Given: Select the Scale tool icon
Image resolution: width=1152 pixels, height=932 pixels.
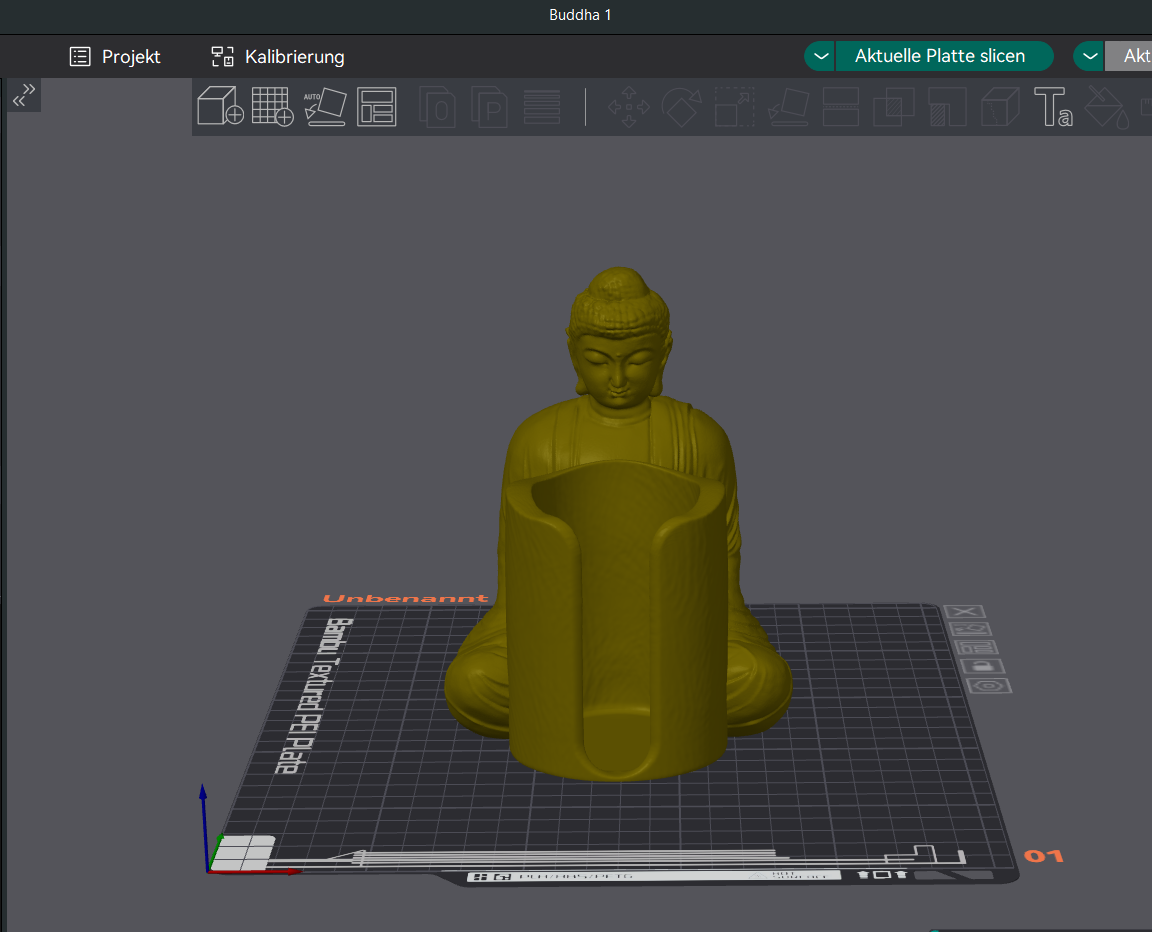Looking at the screenshot, I should pyautogui.click(x=735, y=106).
